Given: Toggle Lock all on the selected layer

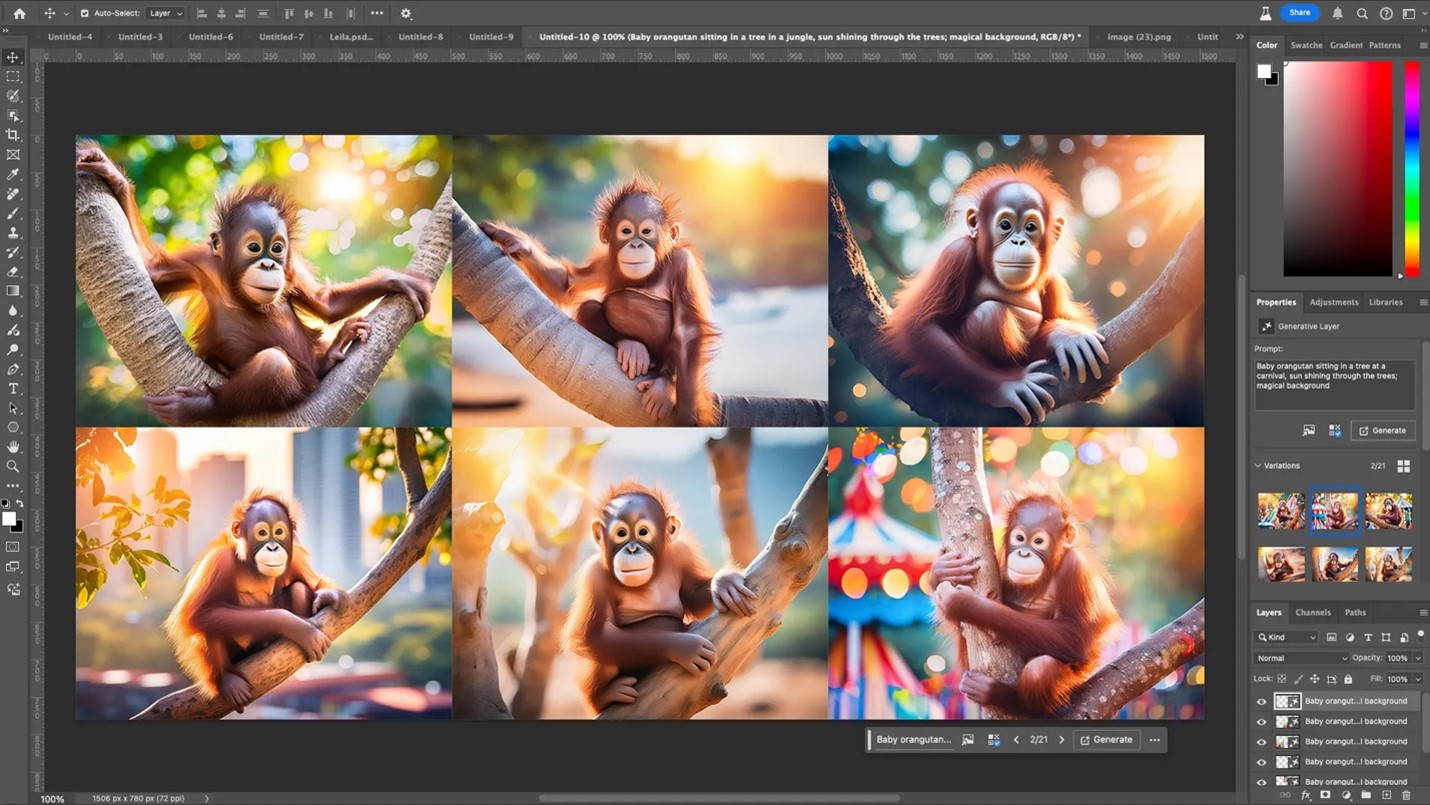Looking at the screenshot, I should (1347, 679).
